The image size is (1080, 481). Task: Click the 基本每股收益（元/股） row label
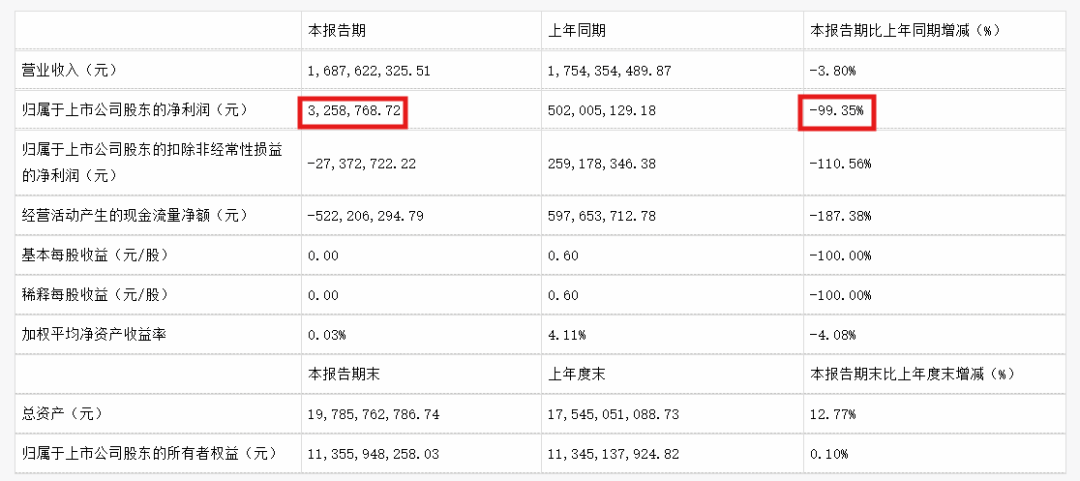[95, 255]
